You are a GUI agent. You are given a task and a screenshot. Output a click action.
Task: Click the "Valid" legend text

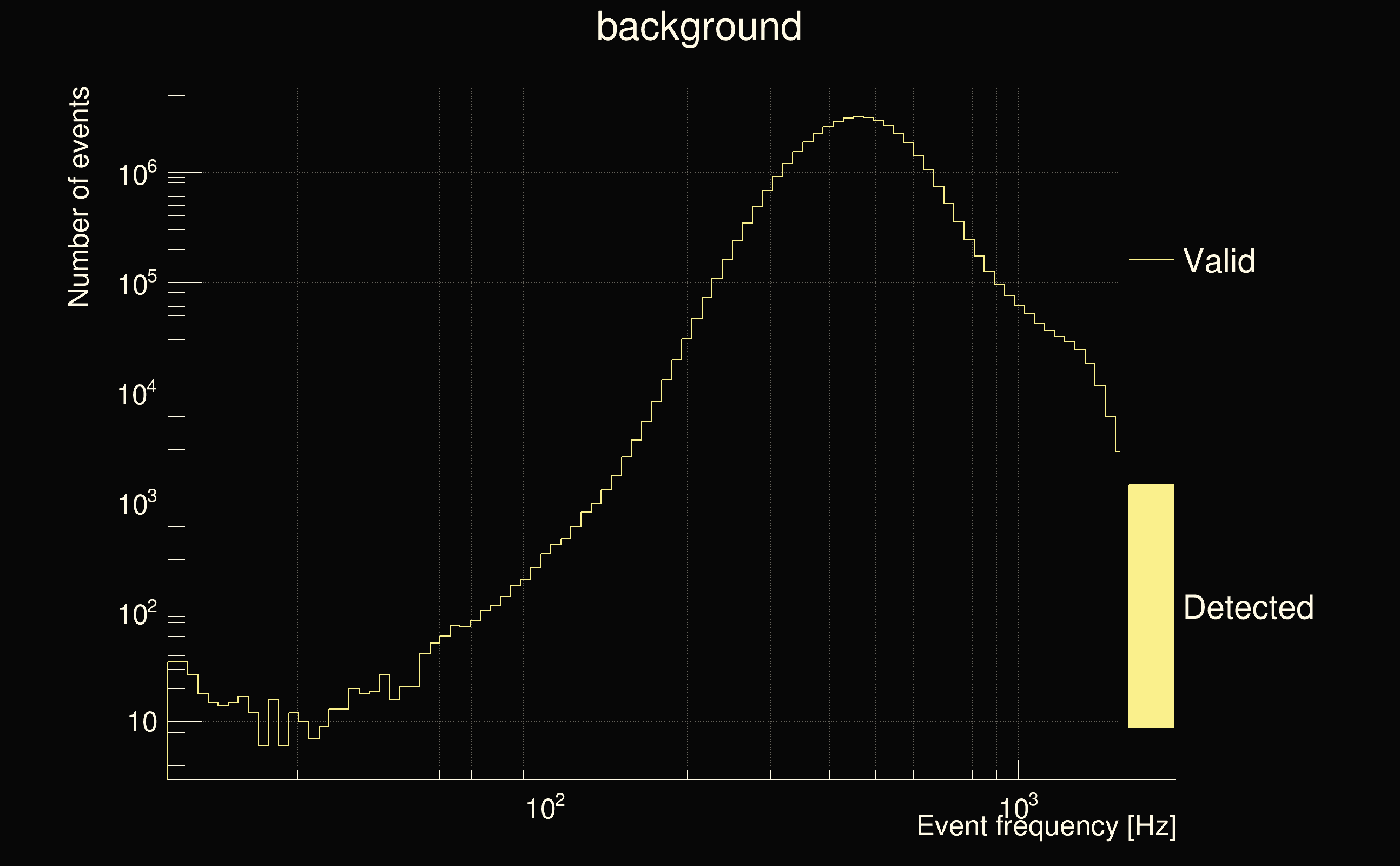1219,261
